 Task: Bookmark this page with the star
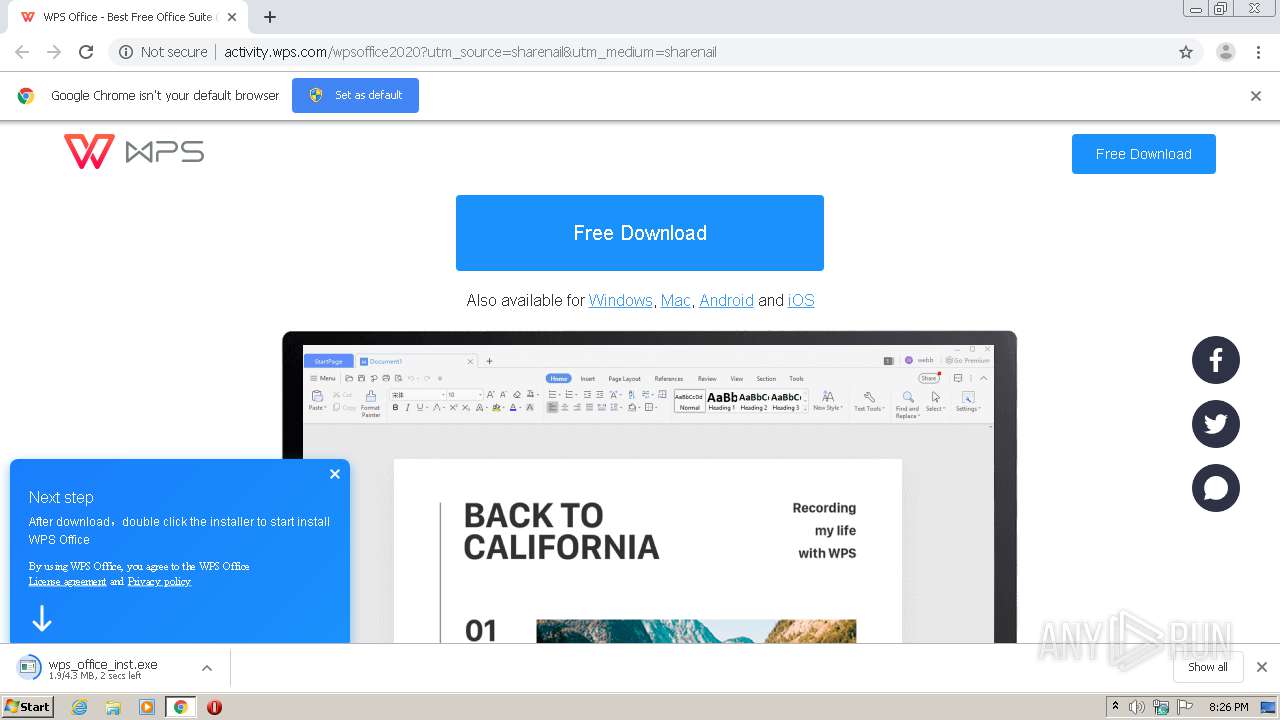pos(1186,52)
